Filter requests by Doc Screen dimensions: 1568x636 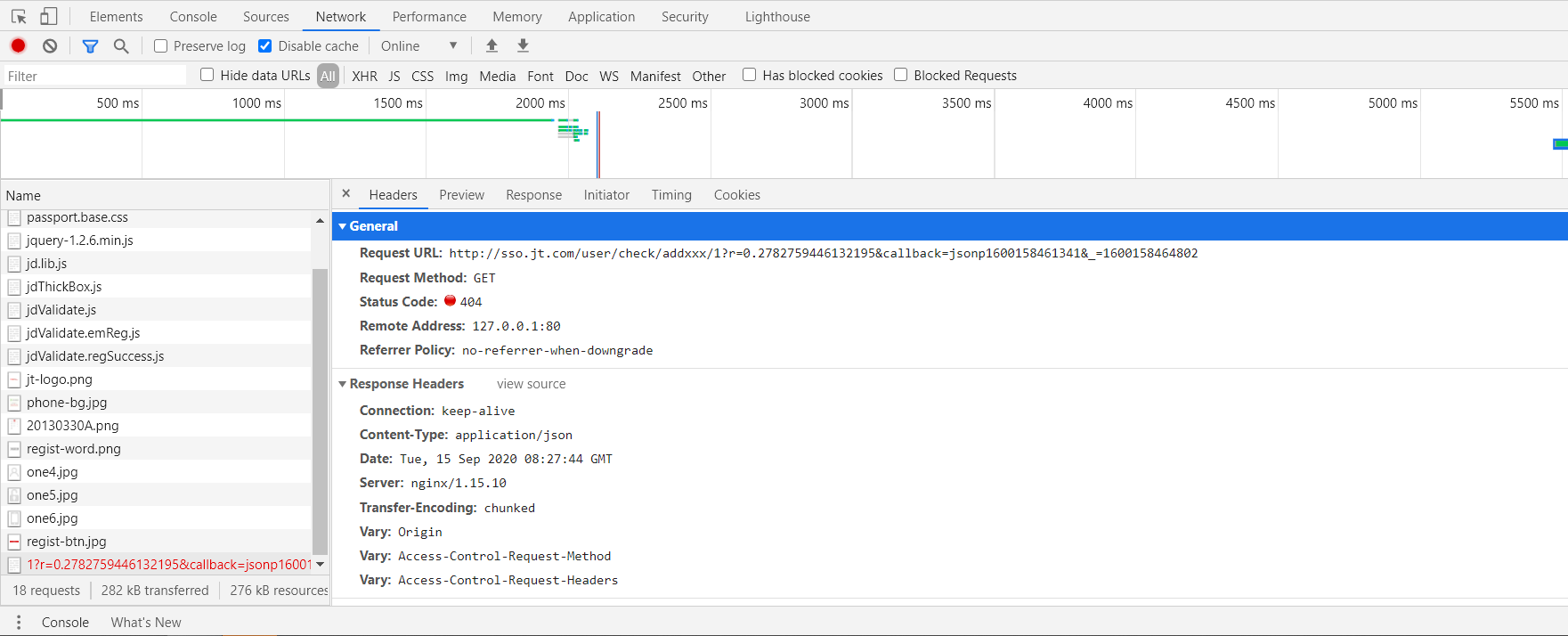pos(576,76)
